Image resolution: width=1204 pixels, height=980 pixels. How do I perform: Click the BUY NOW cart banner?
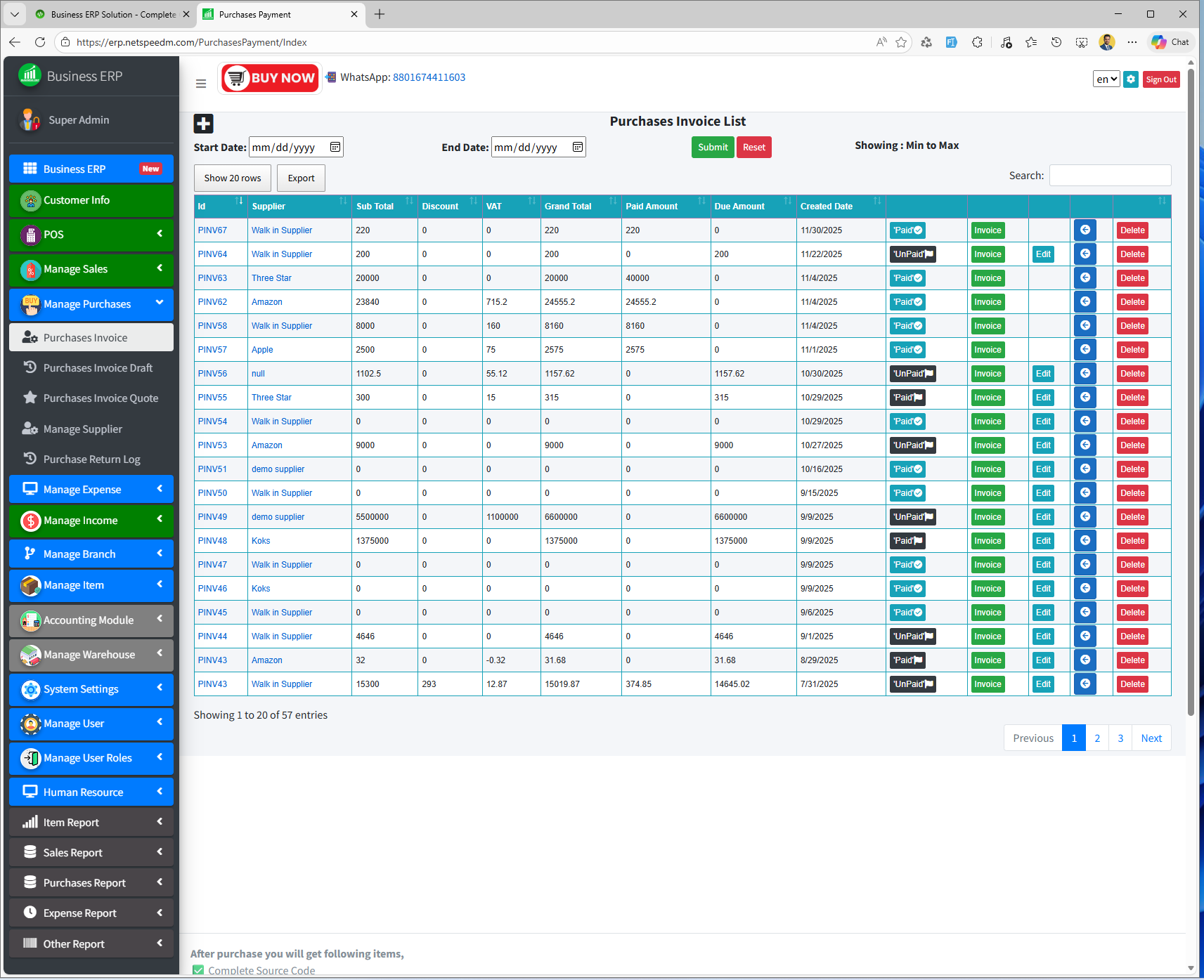pyautogui.click(x=271, y=78)
